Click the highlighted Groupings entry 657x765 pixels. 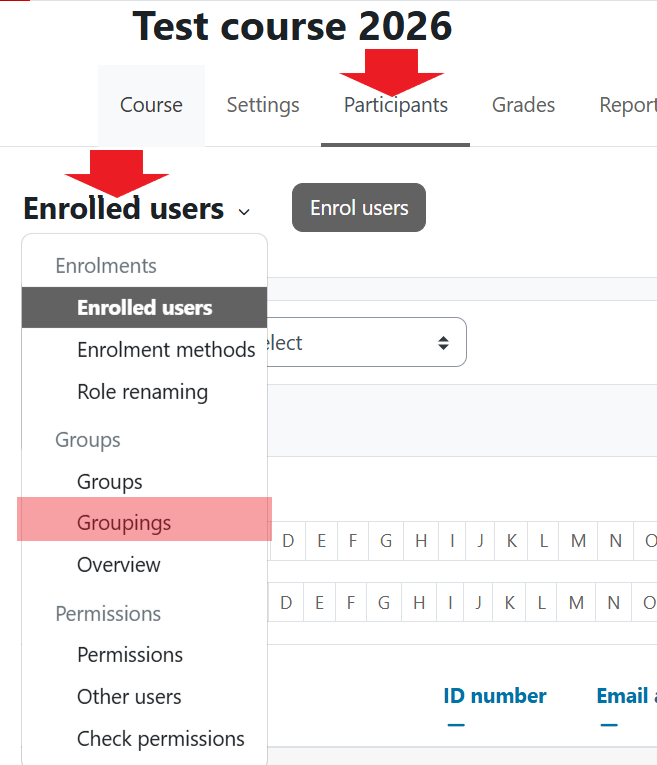124,523
